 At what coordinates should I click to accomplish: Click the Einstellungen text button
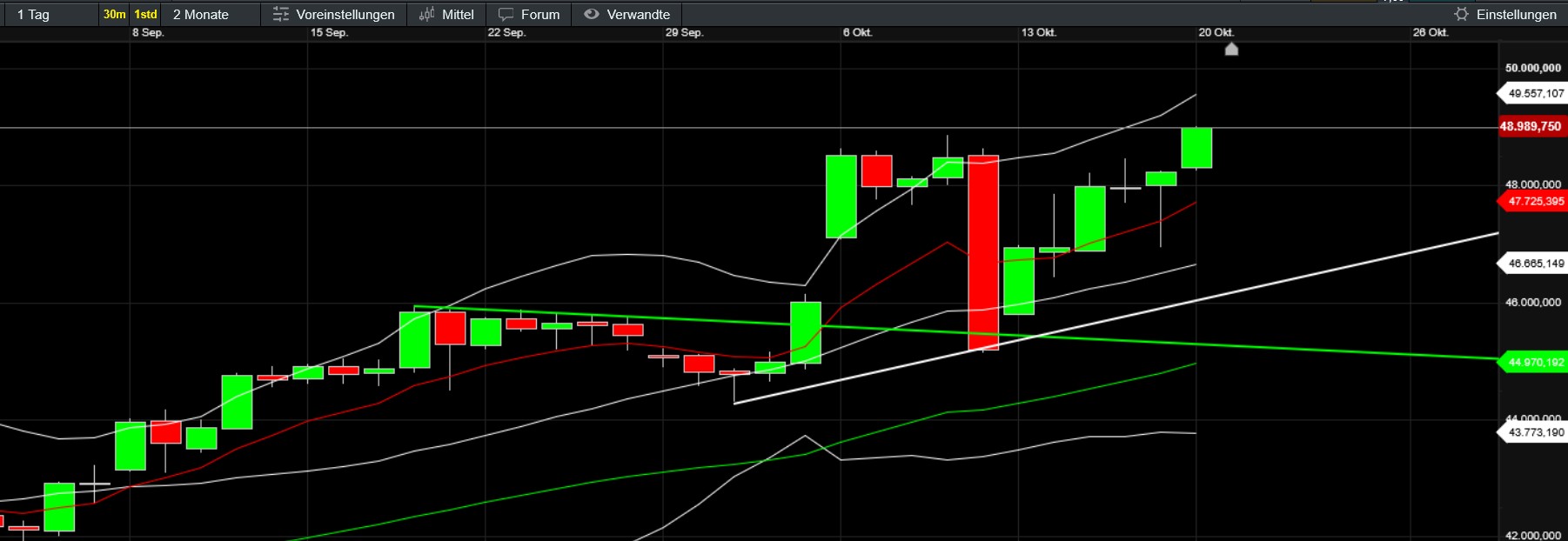1516,15
